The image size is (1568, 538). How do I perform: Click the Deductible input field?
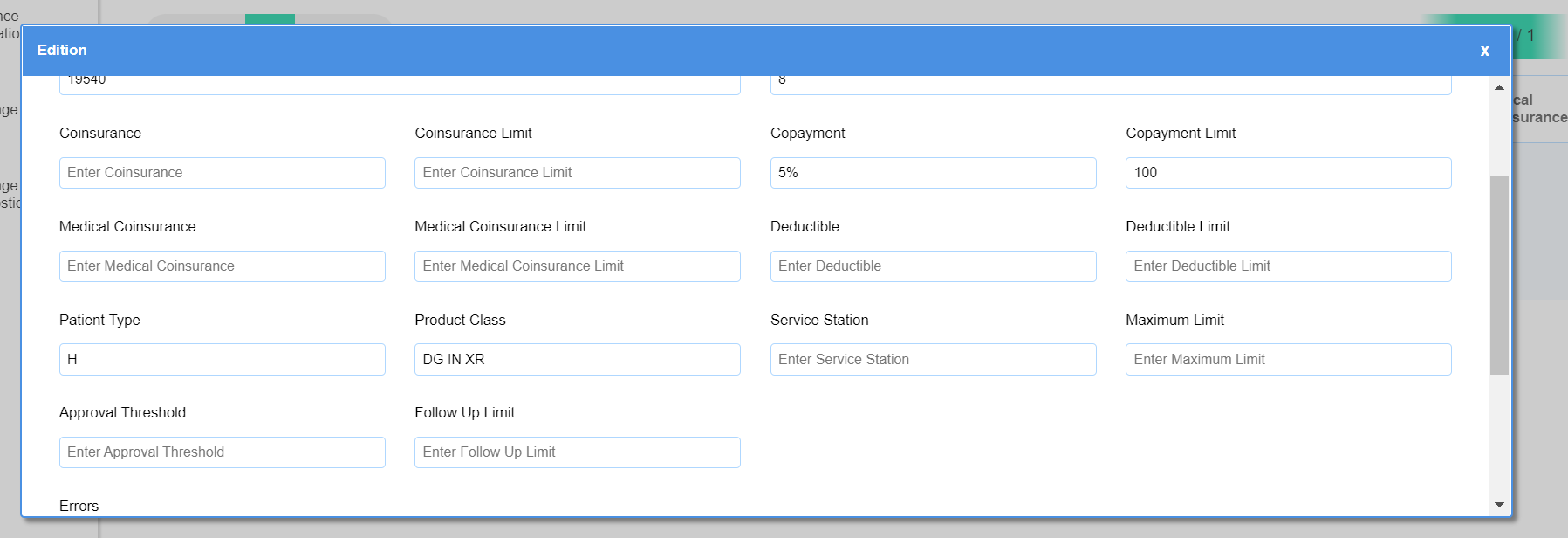(934, 266)
